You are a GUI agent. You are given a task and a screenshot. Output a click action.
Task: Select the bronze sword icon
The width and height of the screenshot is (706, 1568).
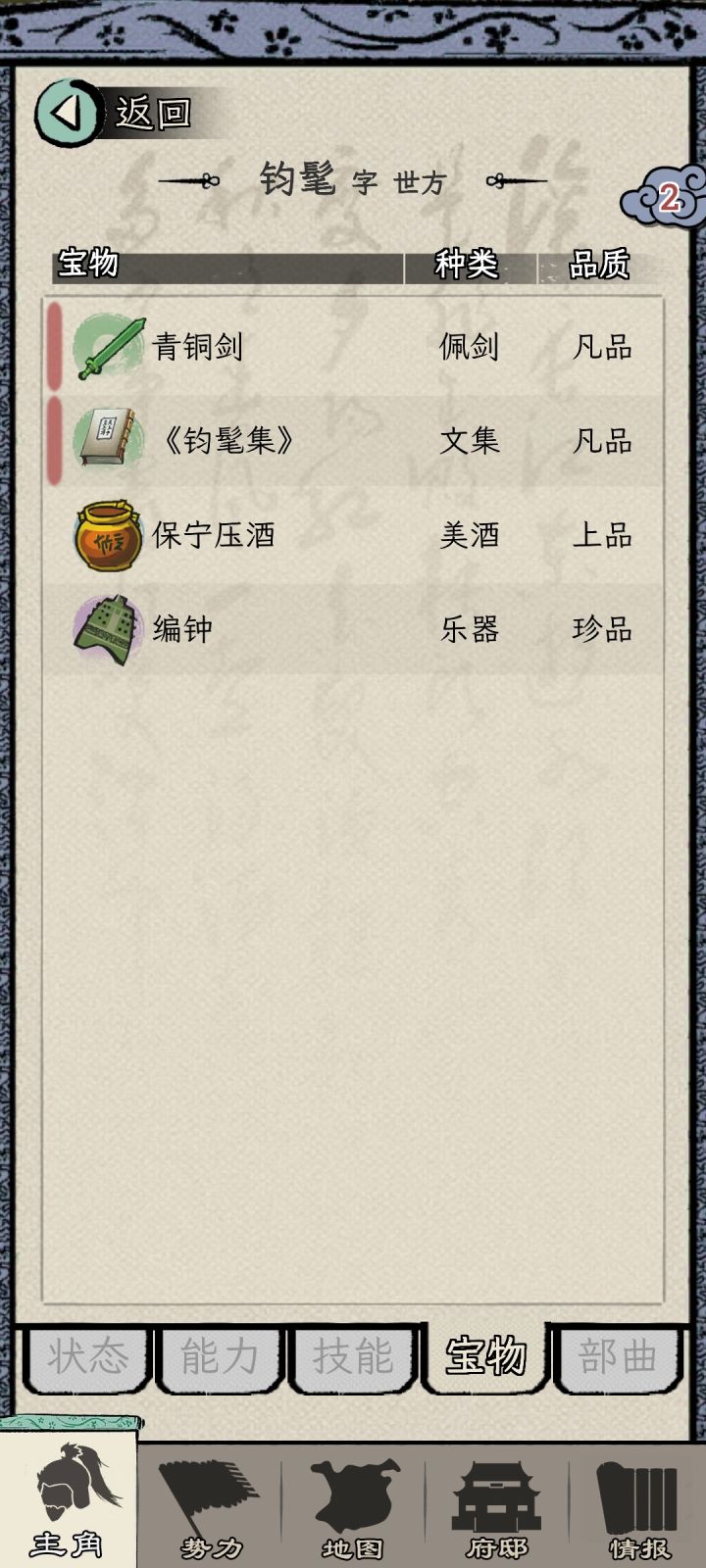tap(110, 348)
